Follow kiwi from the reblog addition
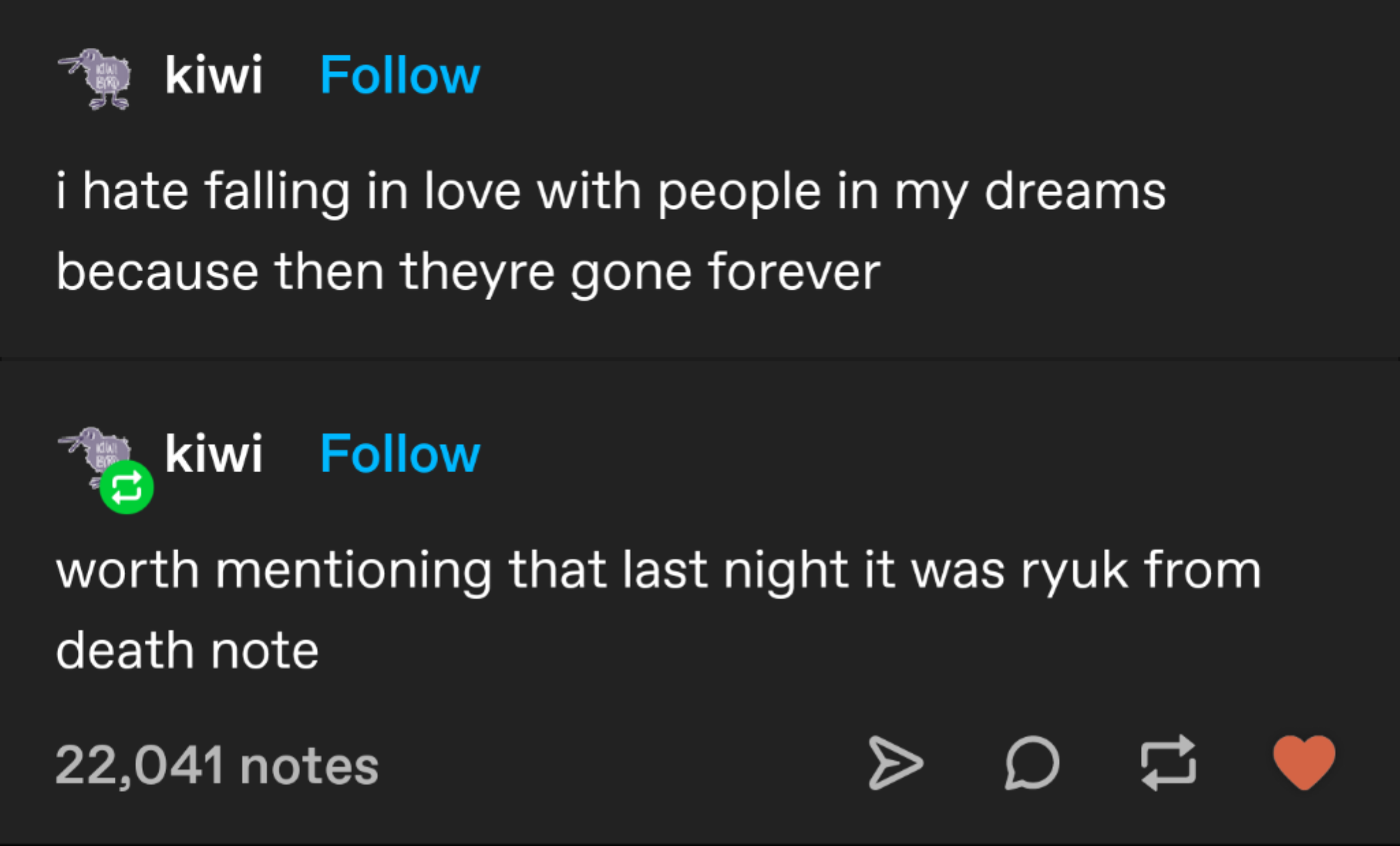 [x=400, y=454]
